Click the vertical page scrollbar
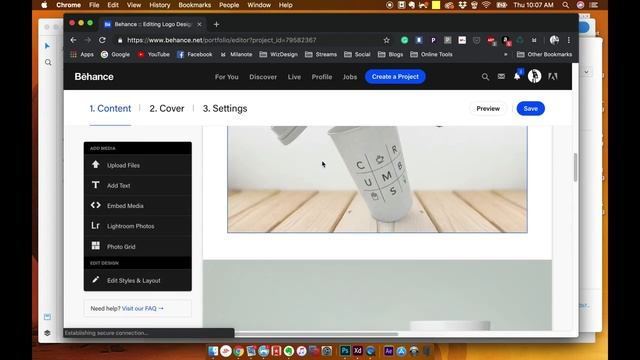This screenshot has width=640, height=360. pyautogui.click(x=576, y=167)
